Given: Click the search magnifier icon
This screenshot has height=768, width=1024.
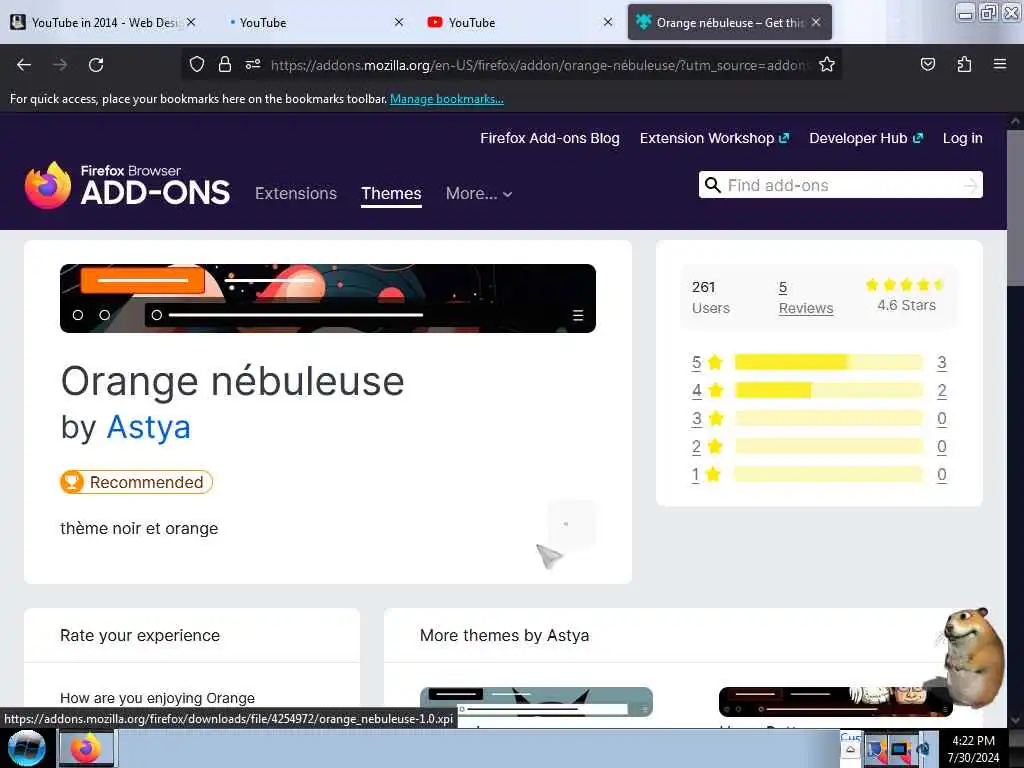Looking at the screenshot, I should pyautogui.click(x=712, y=185).
